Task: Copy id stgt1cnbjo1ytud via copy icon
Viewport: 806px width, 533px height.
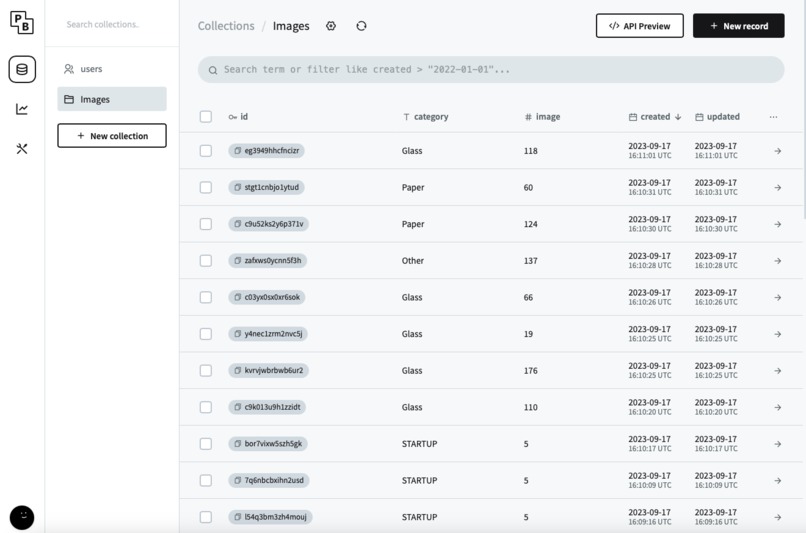Action: pyautogui.click(x=237, y=187)
